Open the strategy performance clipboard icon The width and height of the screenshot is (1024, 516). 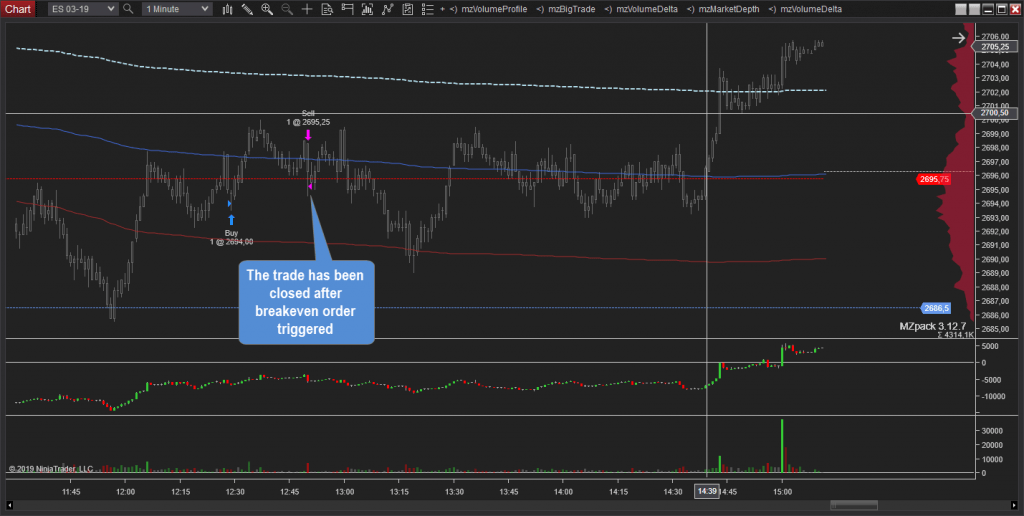tap(408, 9)
